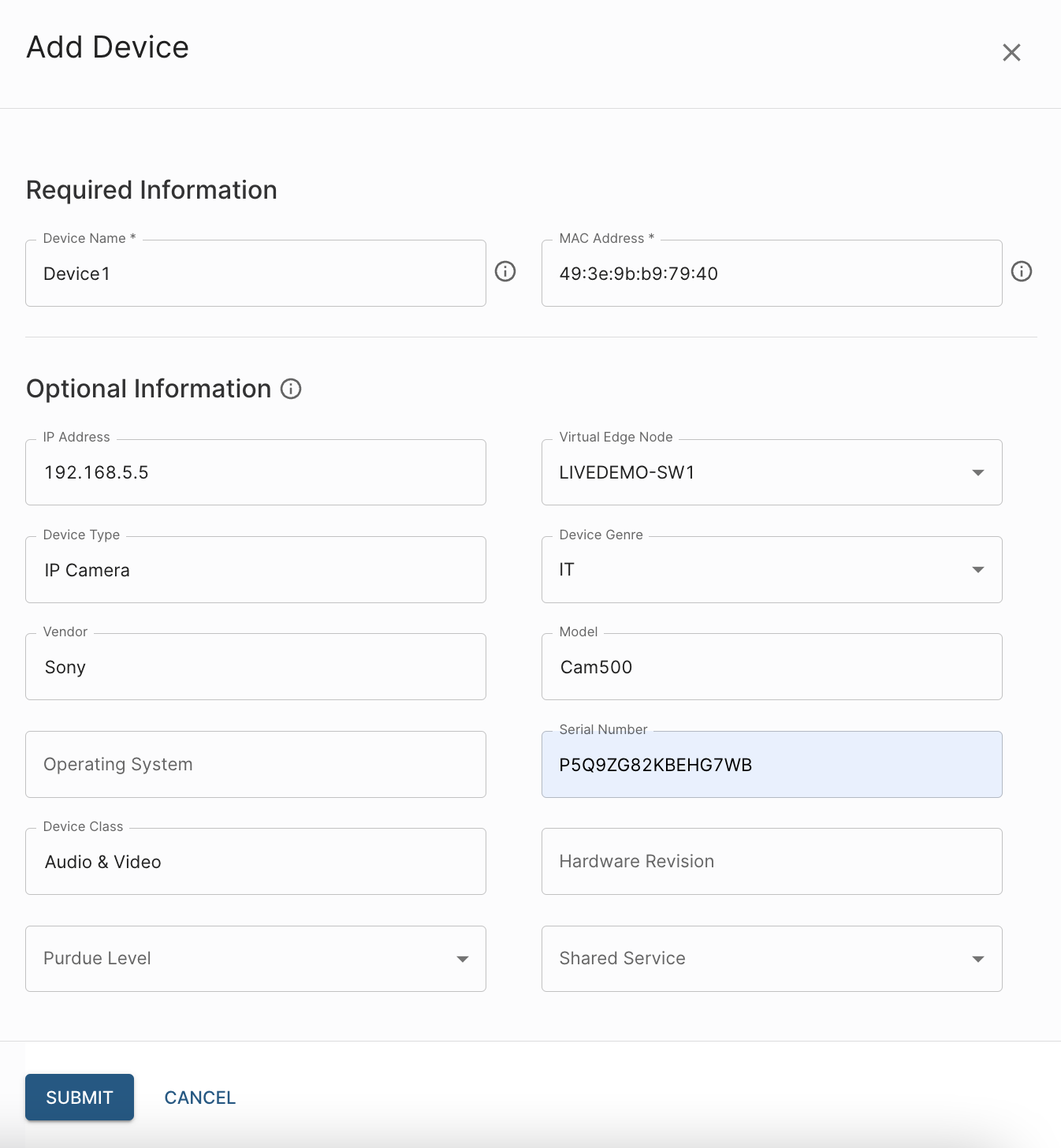Open the Purdue Level dropdown
This screenshot has width=1061, height=1148.
[255, 959]
